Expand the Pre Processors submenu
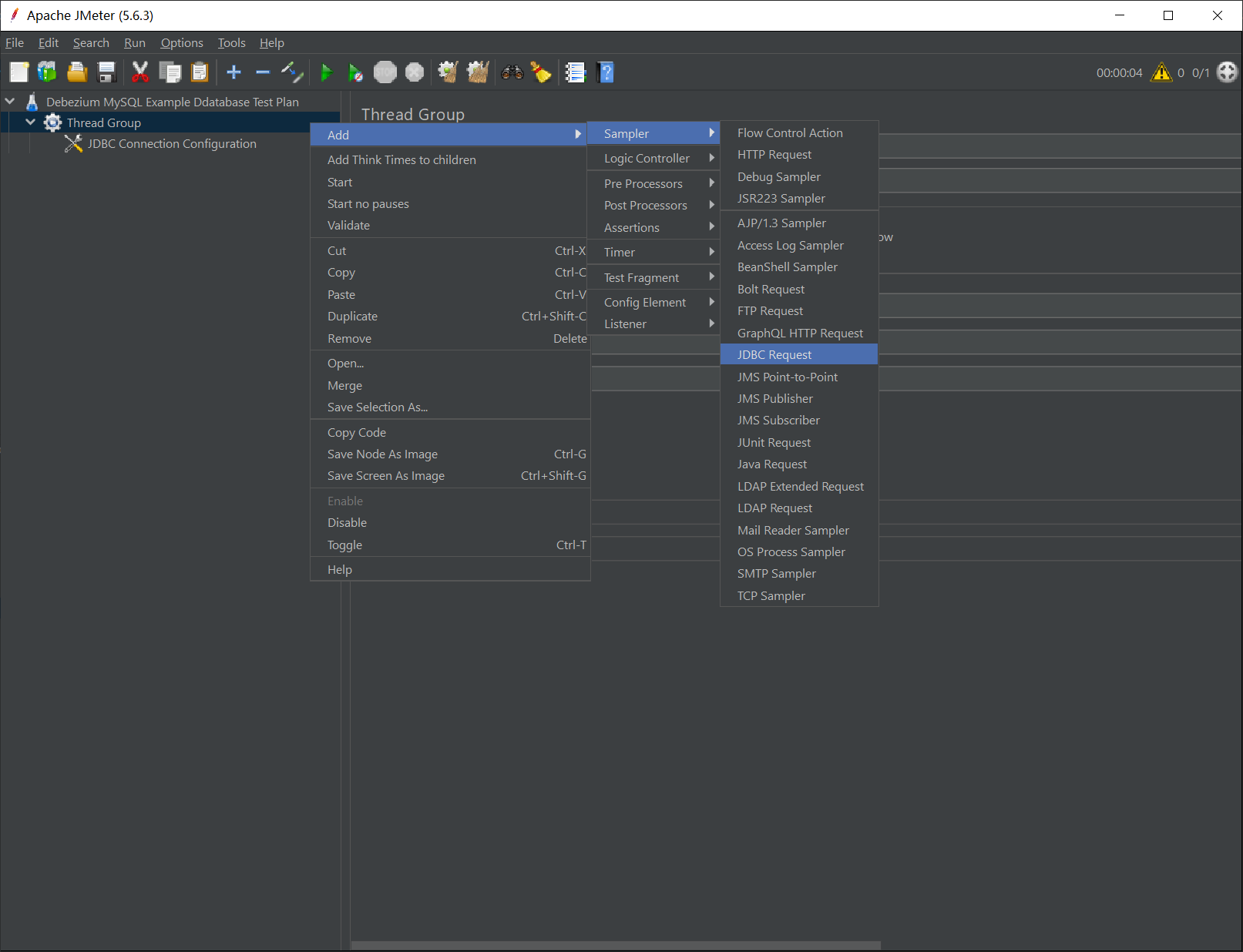The height and width of the screenshot is (952, 1243). [x=653, y=183]
